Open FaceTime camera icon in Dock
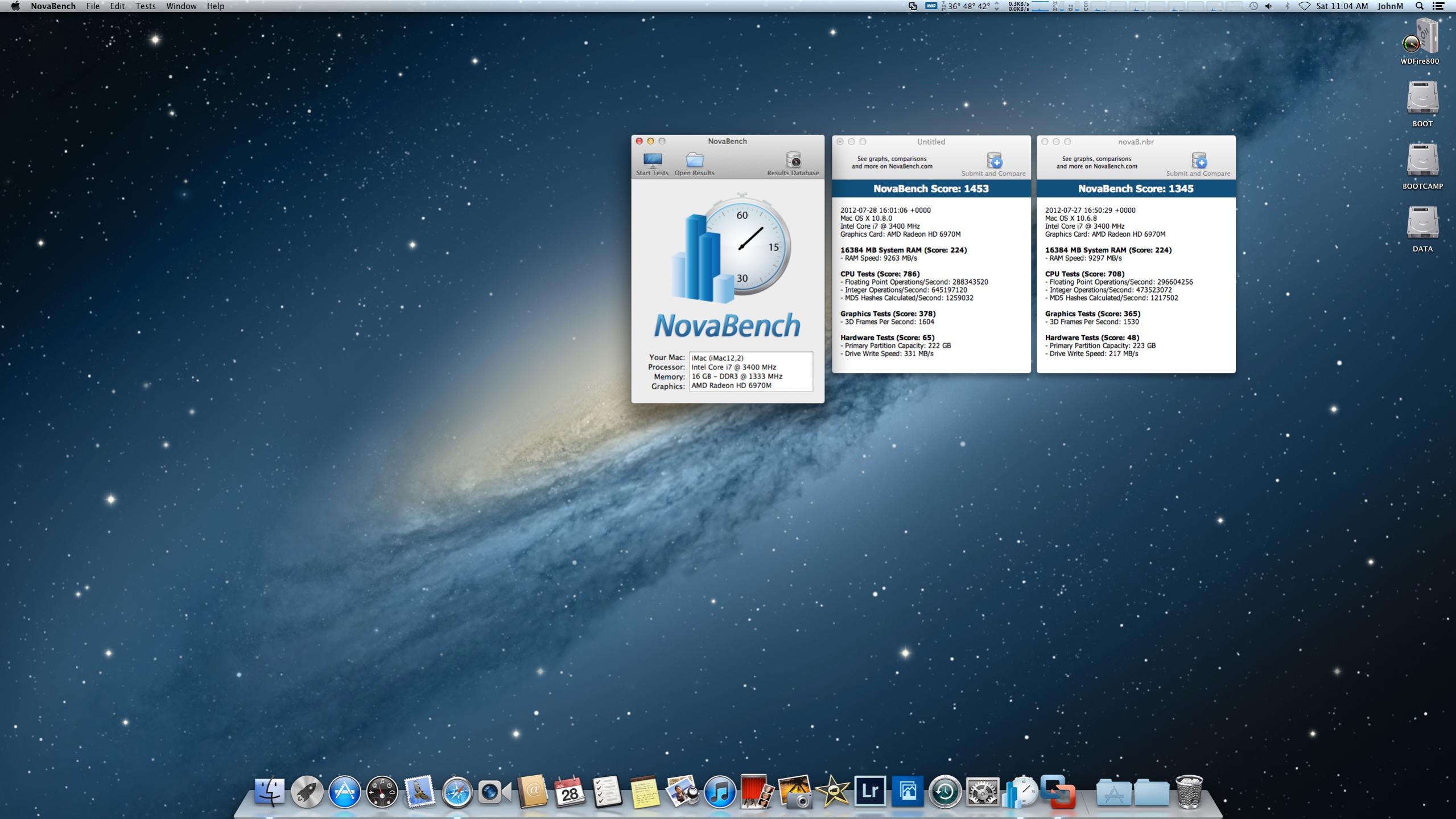1456x819 pixels. pyautogui.click(x=494, y=792)
